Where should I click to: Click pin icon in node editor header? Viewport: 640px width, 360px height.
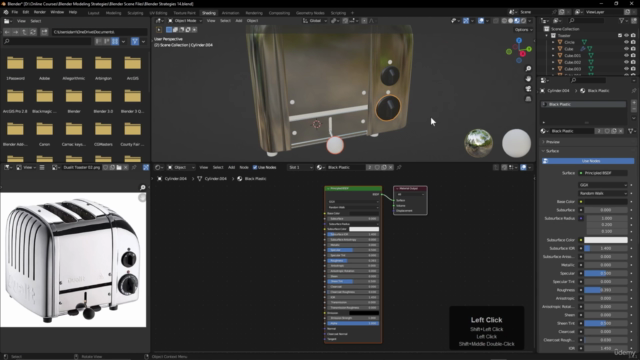pos(399,167)
